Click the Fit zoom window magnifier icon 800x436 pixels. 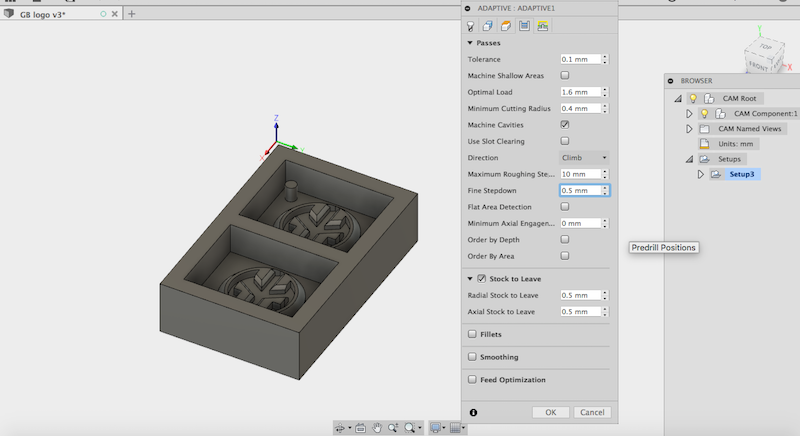409,428
